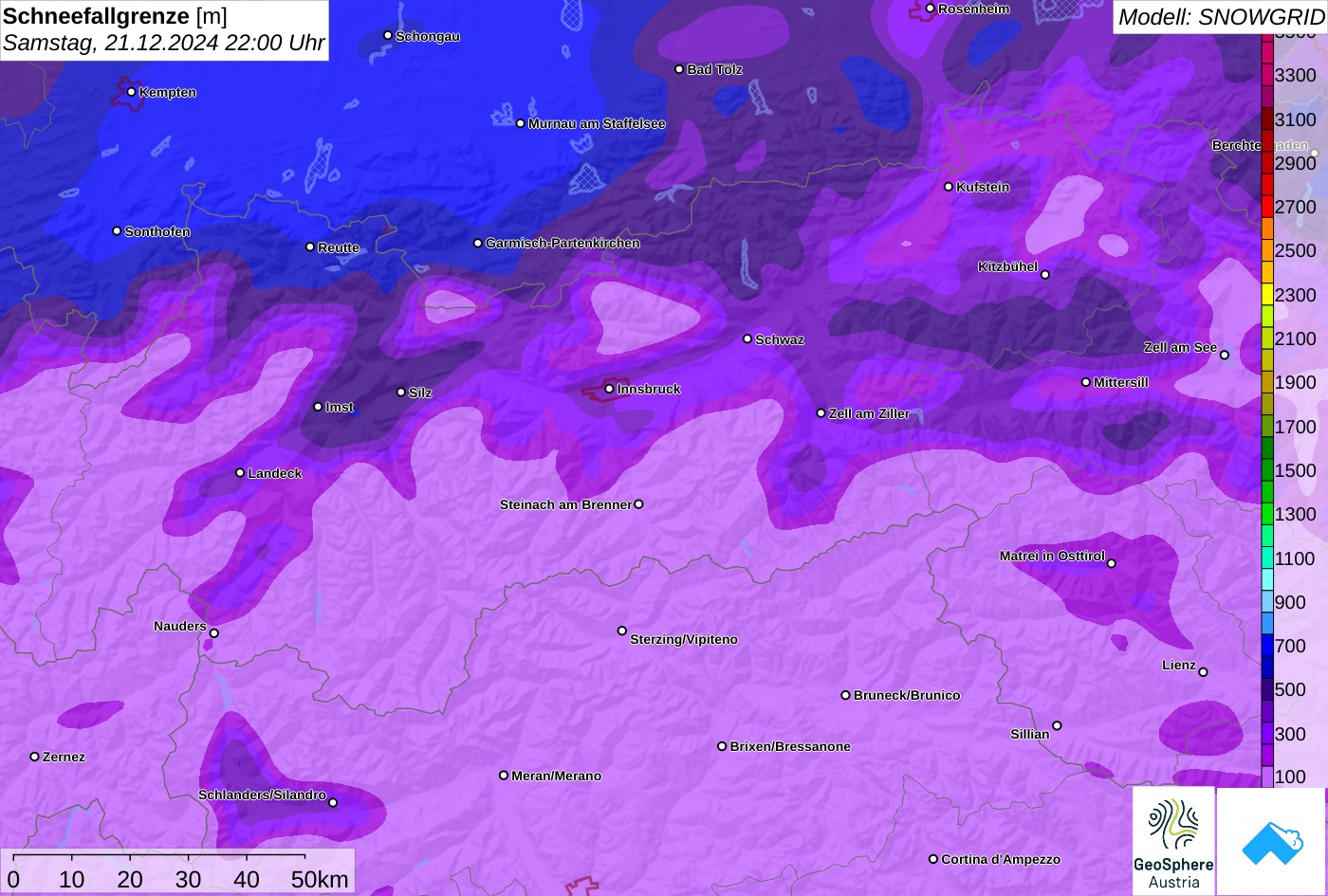Screen dimensions: 1328x896
Task: Click the Garmisch-Partenkirchen label
Action: 563,243
